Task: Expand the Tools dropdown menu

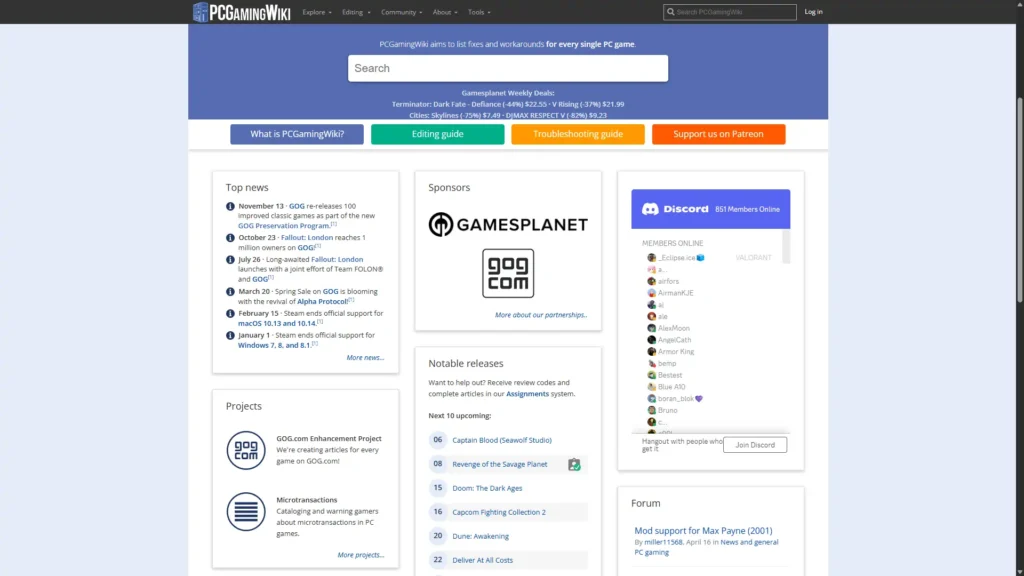Action: pyautogui.click(x=479, y=12)
